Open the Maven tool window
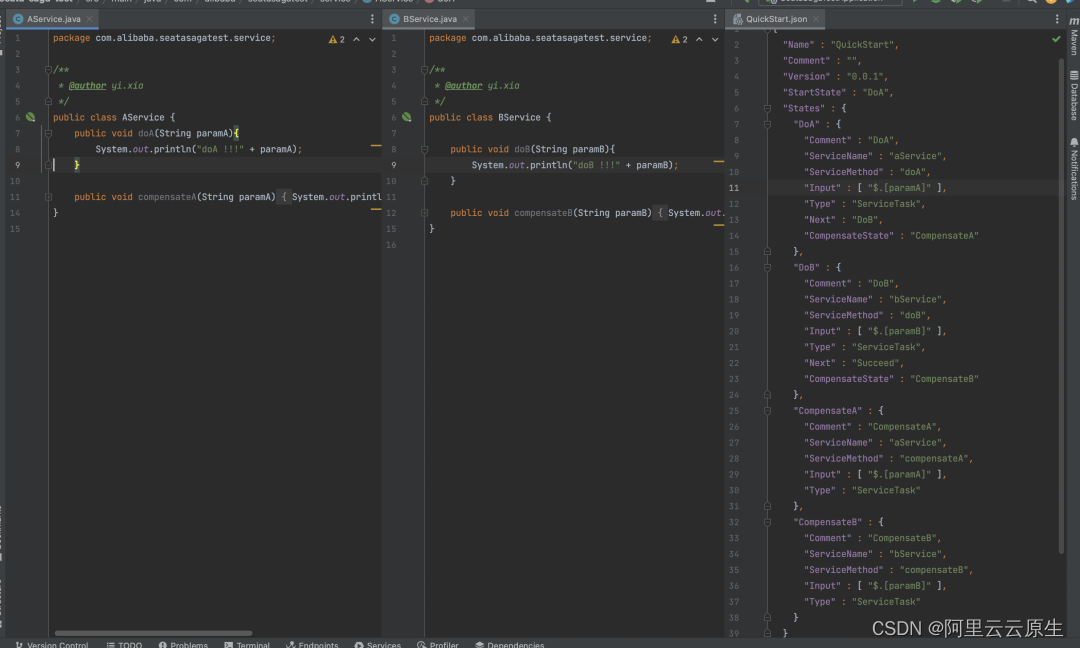This screenshot has width=1080, height=648. point(1073,36)
